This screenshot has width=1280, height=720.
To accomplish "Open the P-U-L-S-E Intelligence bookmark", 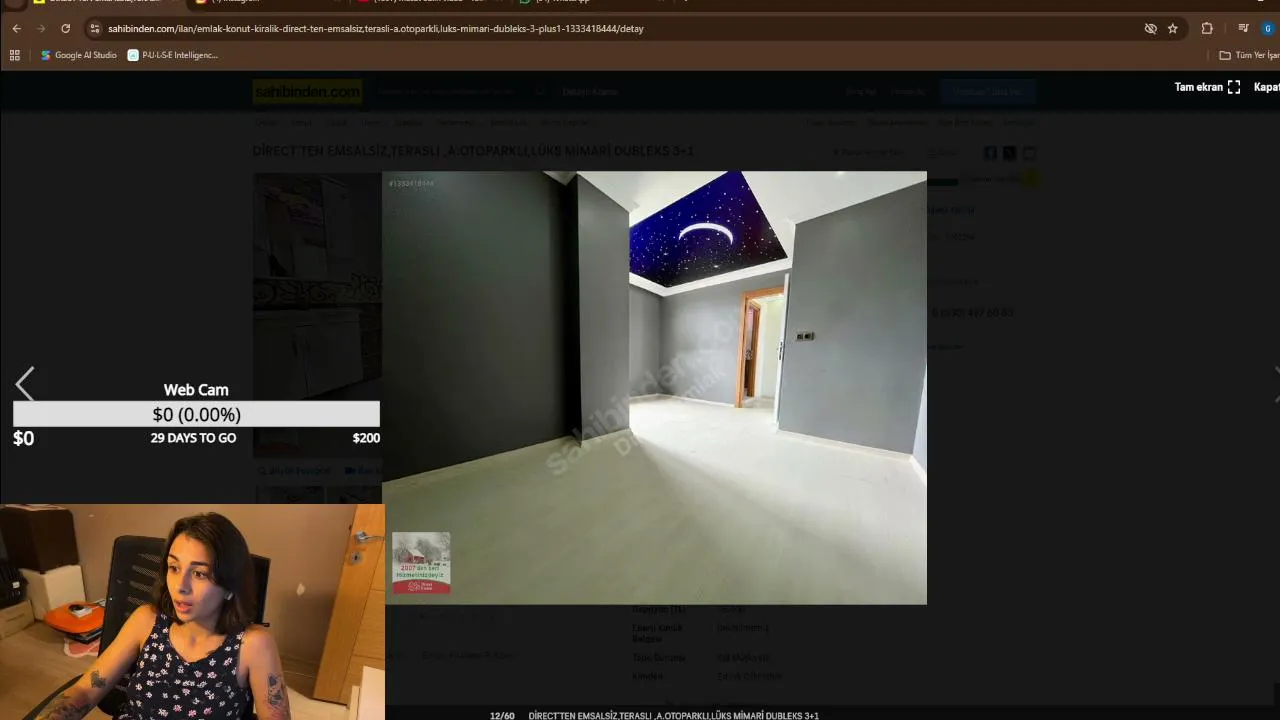I will coord(173,55).
